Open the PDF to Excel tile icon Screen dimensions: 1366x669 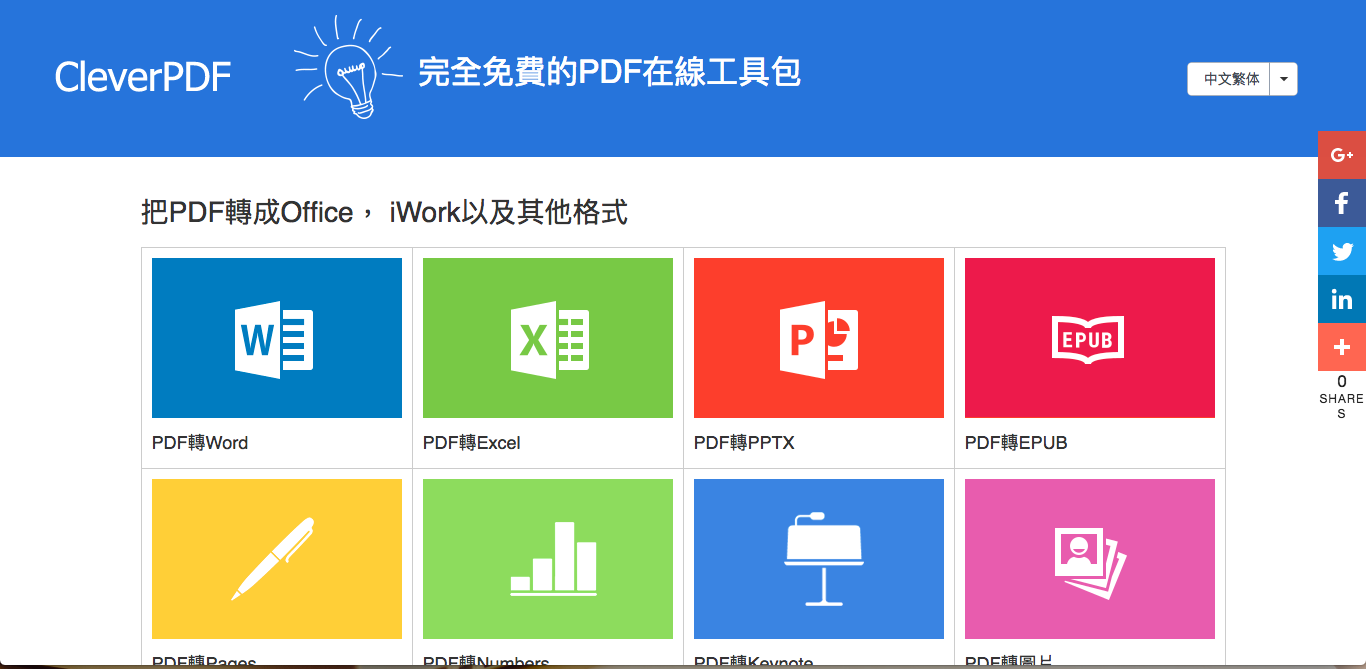click(548, 338)
